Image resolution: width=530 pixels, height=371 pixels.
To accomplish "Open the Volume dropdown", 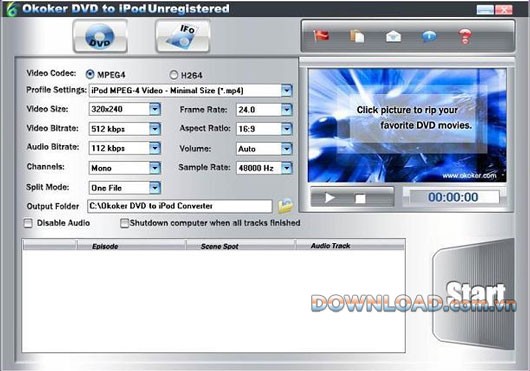I will tap(287, 148).
